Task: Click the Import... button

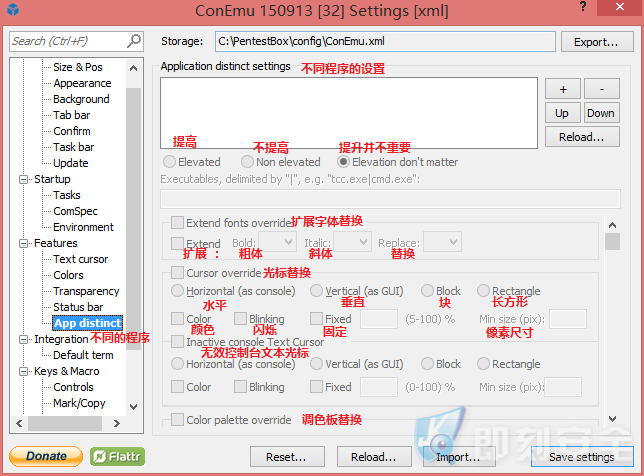Action: pyautogui.click(x=459, y=457)
